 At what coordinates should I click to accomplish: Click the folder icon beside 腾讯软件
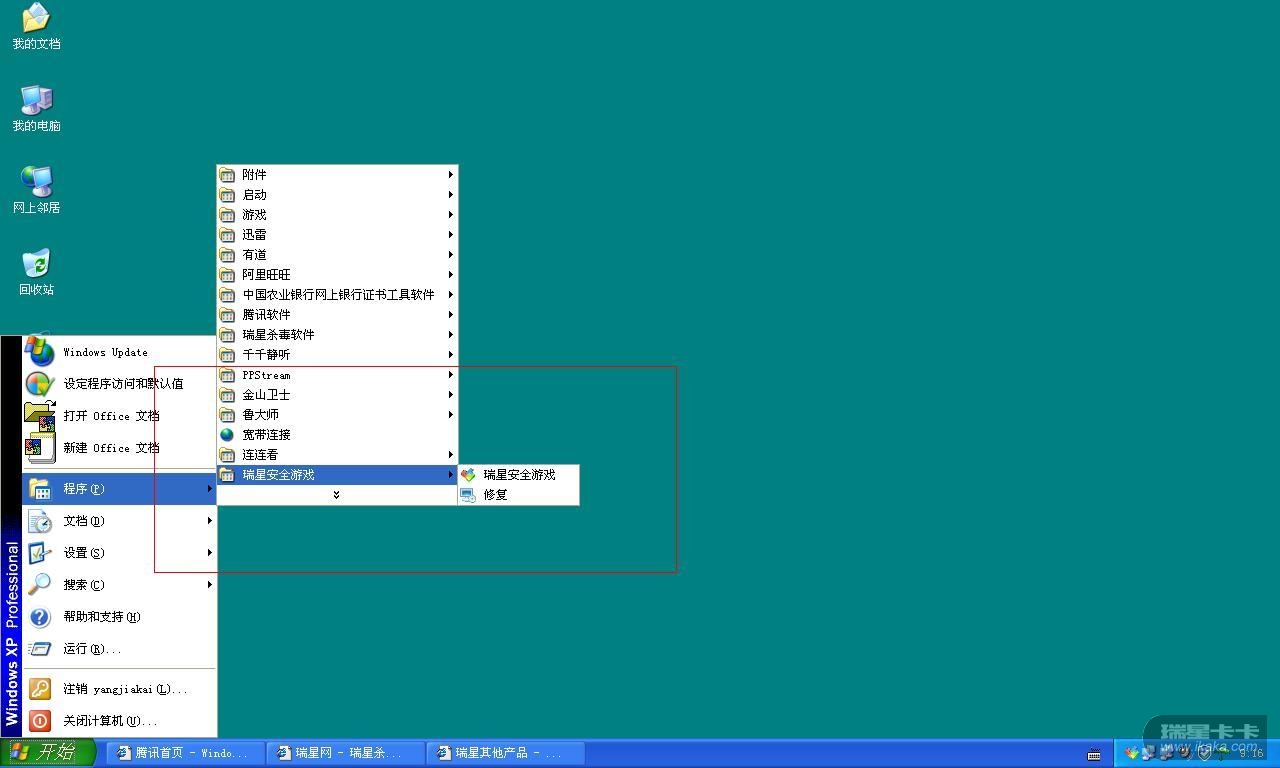tap(227, 315)
